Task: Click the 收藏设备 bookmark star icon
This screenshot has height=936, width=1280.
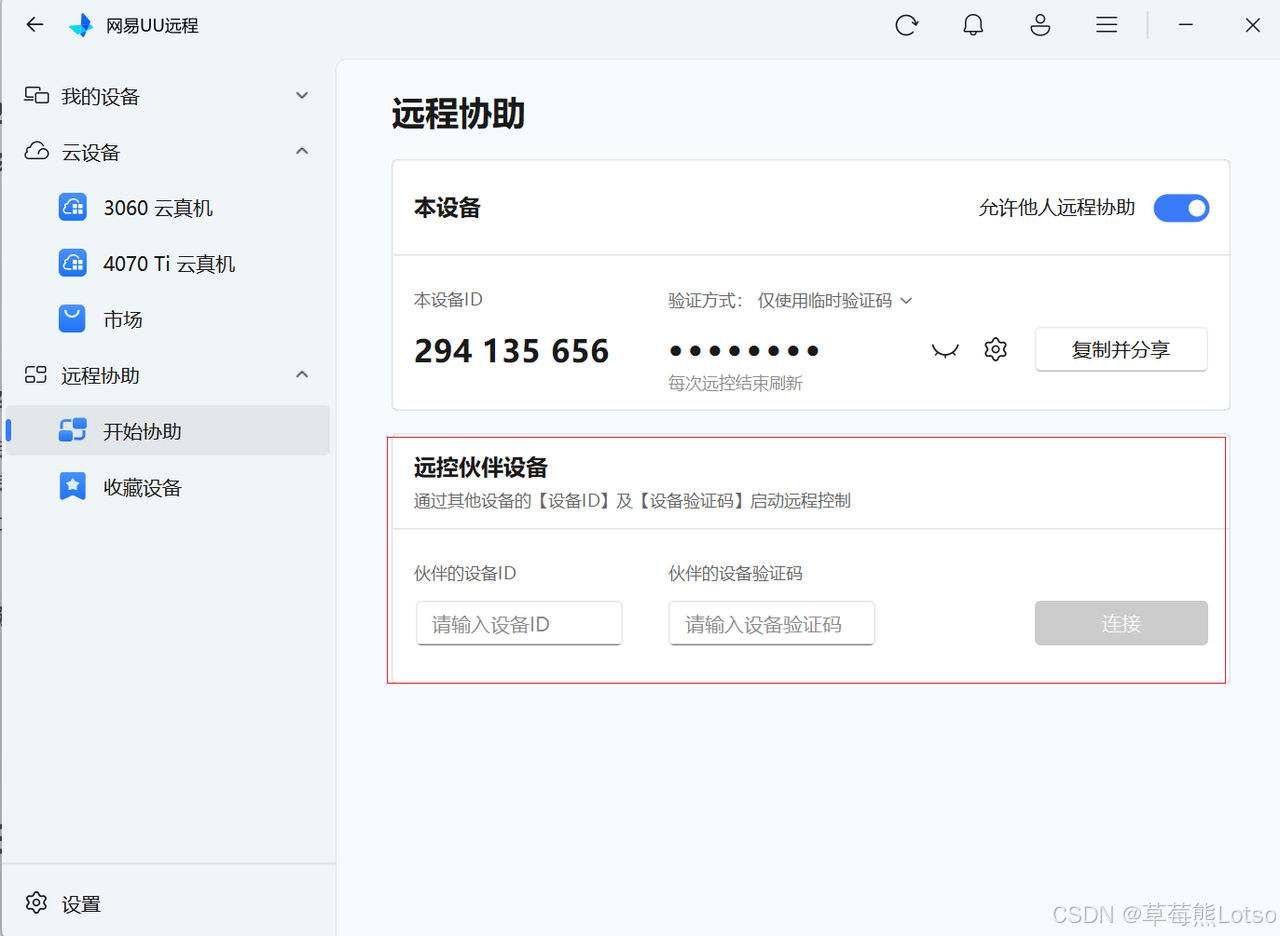Action: point(73,487)
